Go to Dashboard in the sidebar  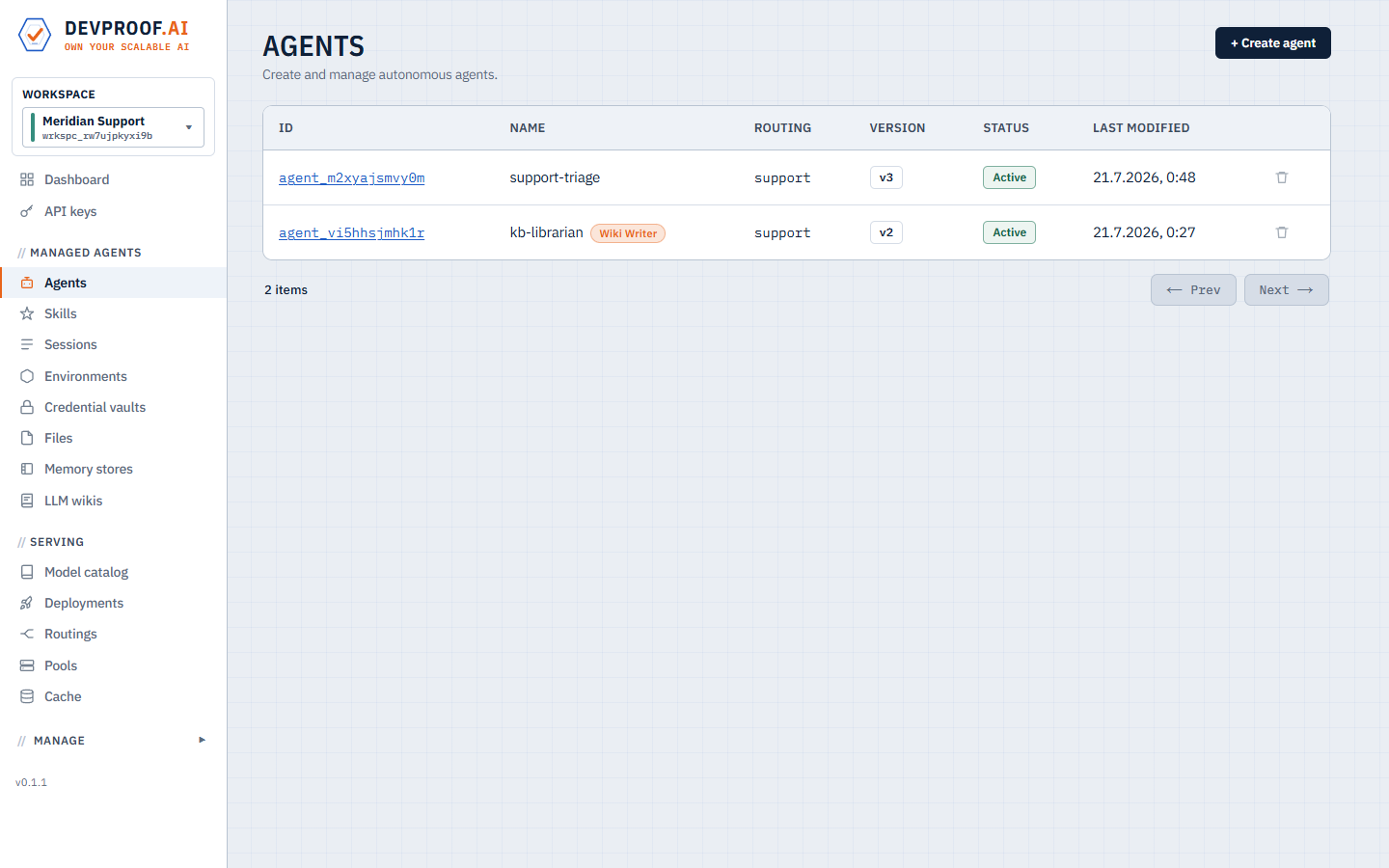click(x=113, y=179)
